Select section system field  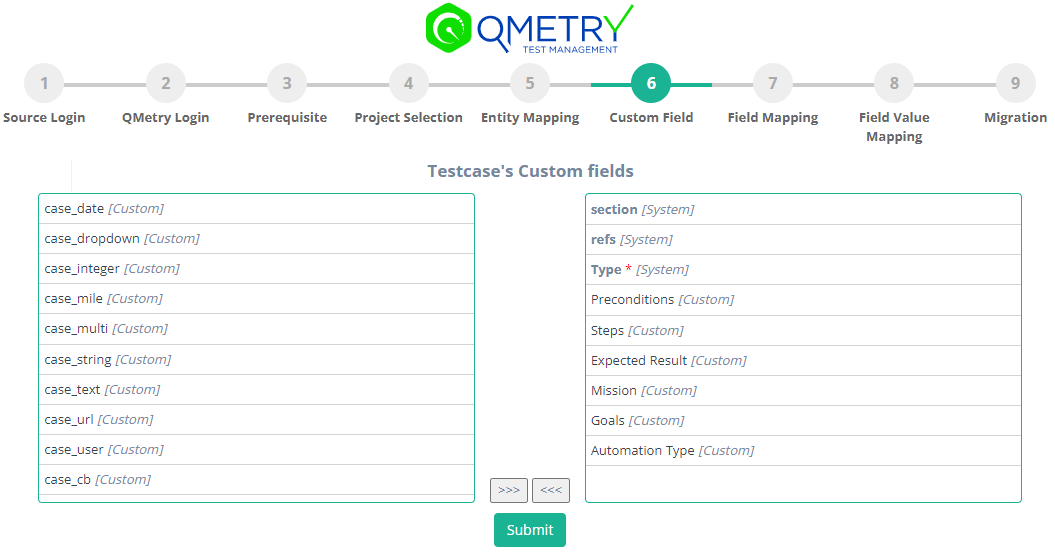803,209
